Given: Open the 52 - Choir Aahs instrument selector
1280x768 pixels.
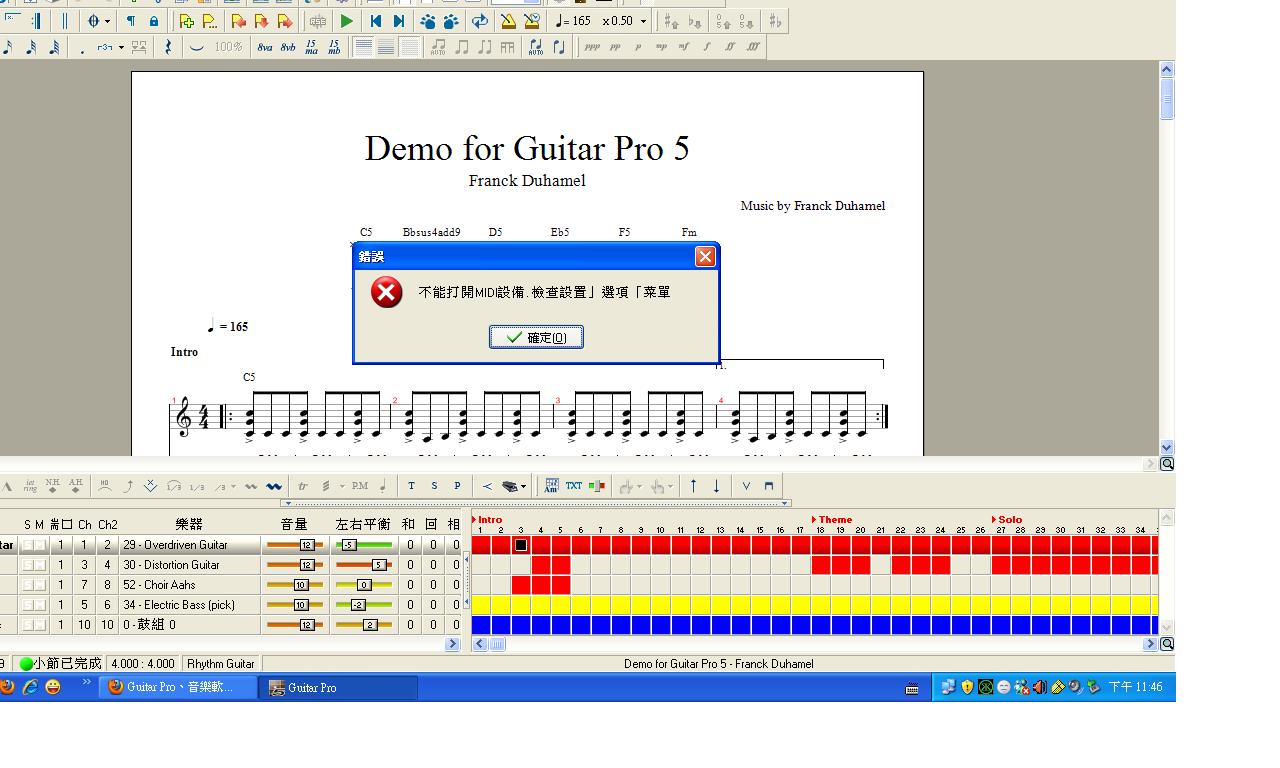Looking at the screenshot, I should [x=189, y=585].
